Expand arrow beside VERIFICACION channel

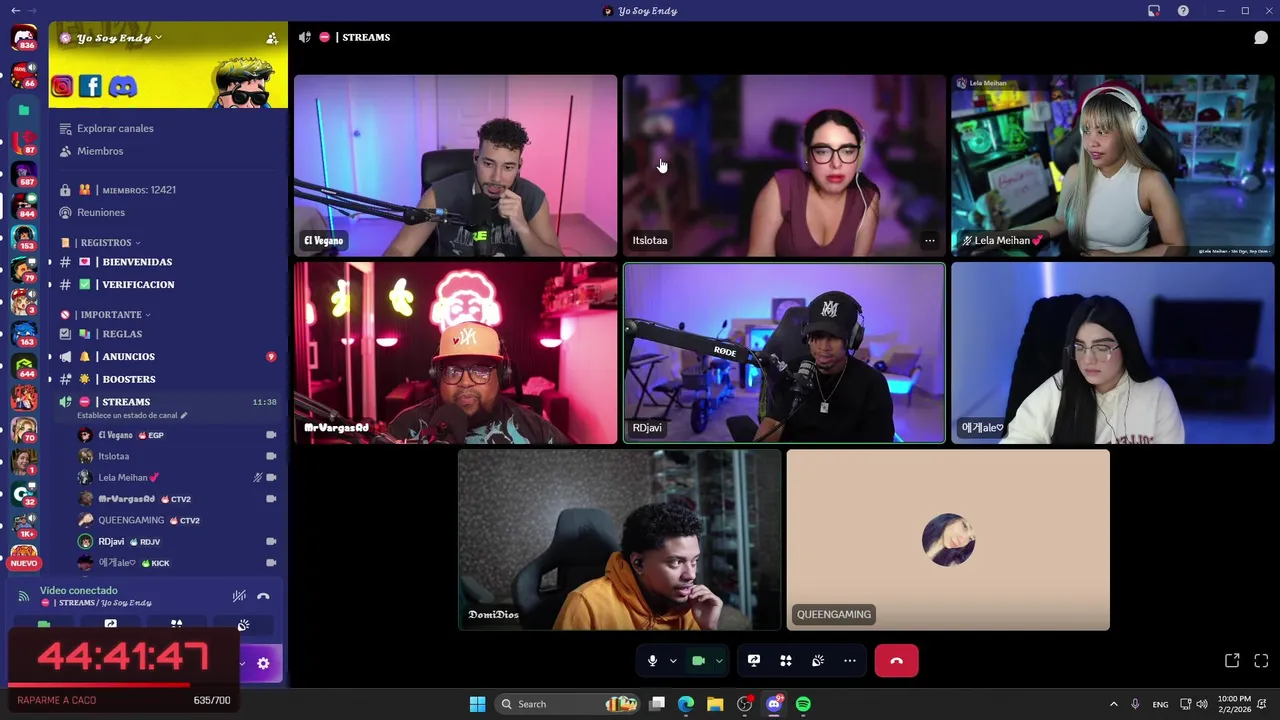click(49, 285)
